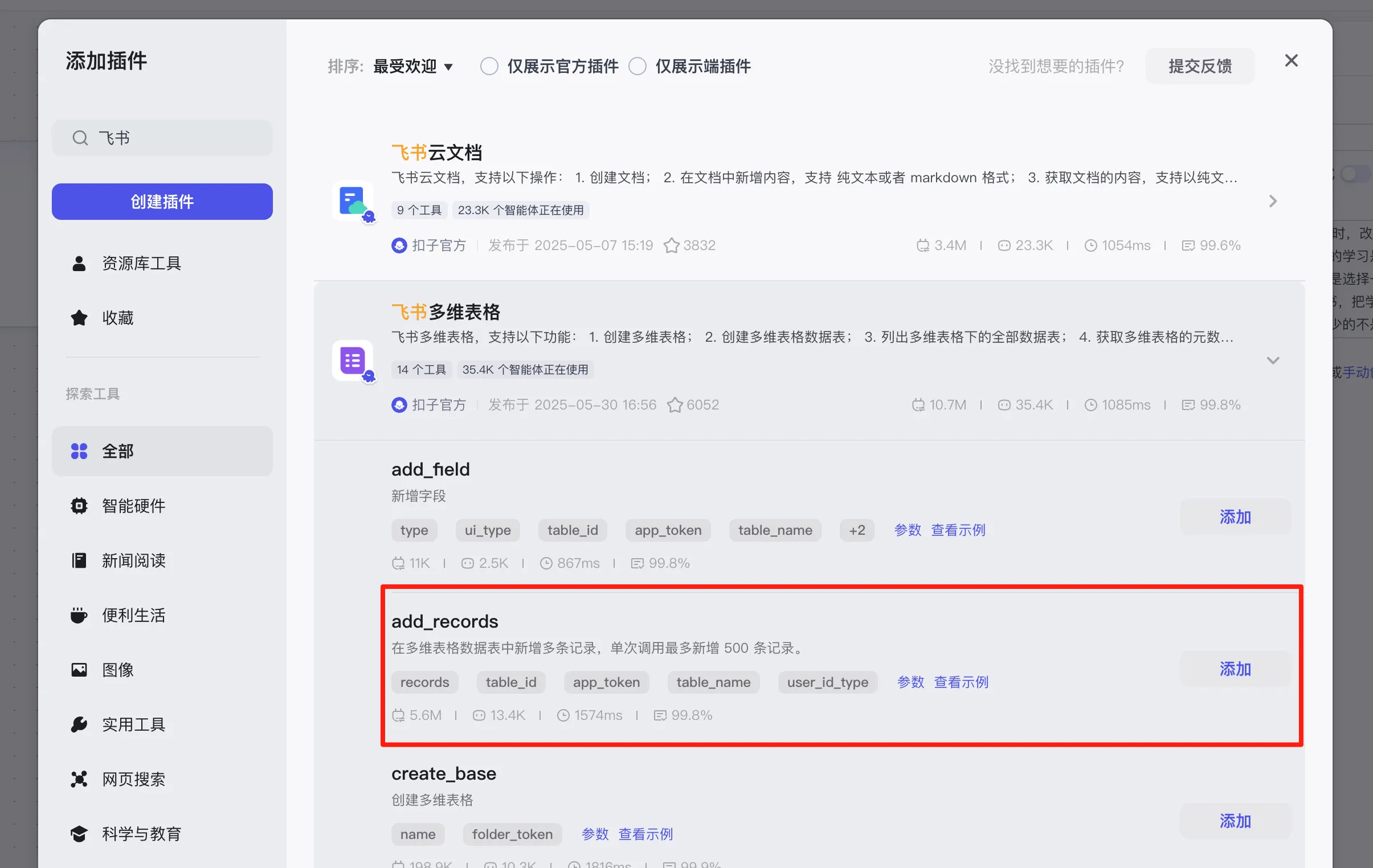Click the 创建插件 button
The height and width of the screenshot is (868, 1373).
162,201
